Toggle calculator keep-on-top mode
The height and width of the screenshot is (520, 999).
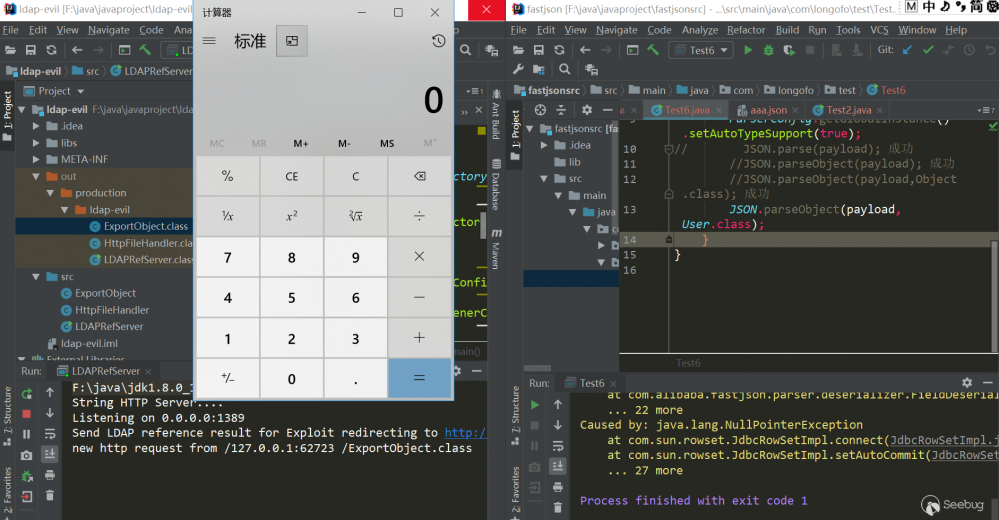pyautogui.click(x=291, y=41)
